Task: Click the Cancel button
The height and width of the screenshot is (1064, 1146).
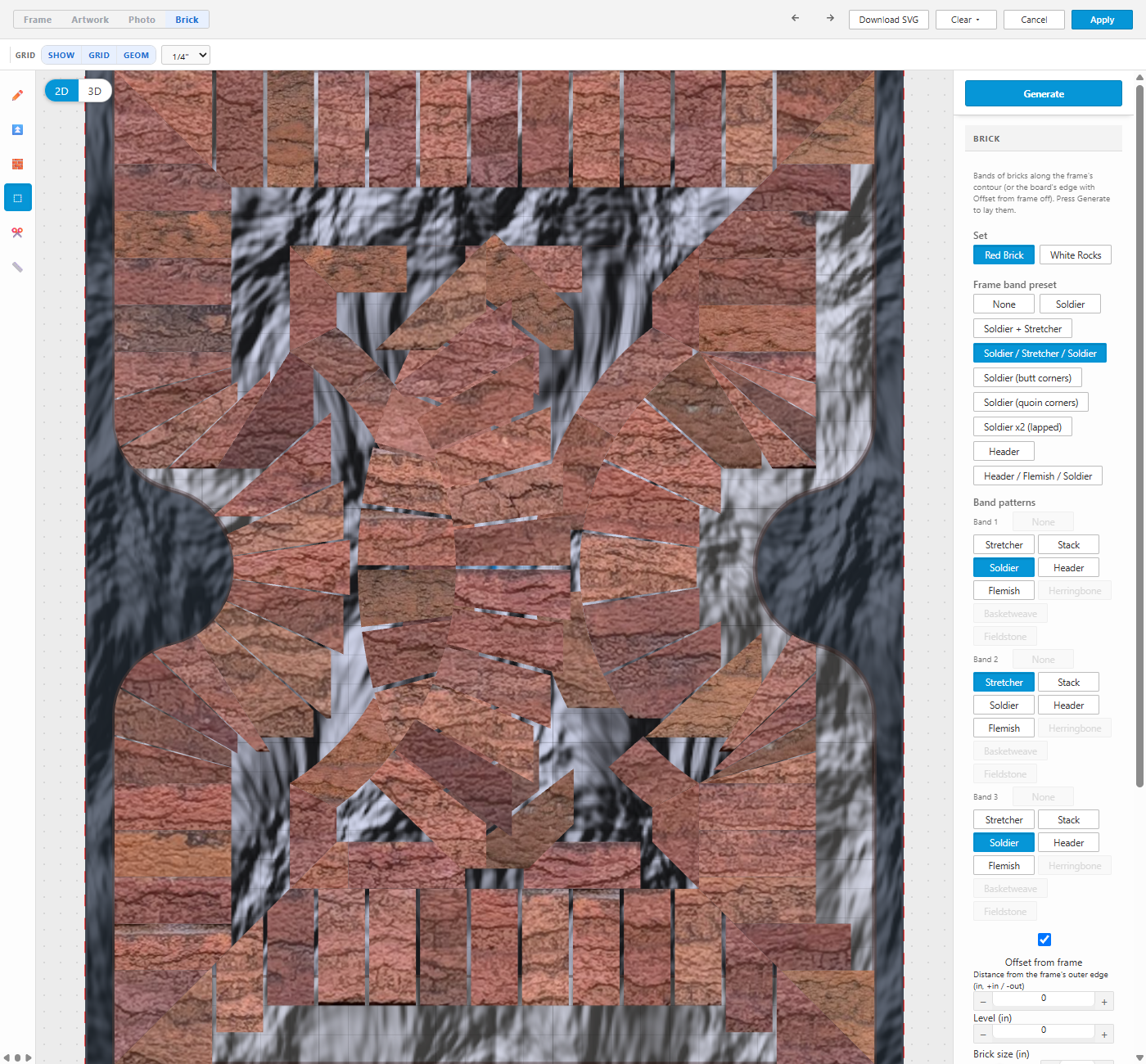Action: tap(1034, 20)
